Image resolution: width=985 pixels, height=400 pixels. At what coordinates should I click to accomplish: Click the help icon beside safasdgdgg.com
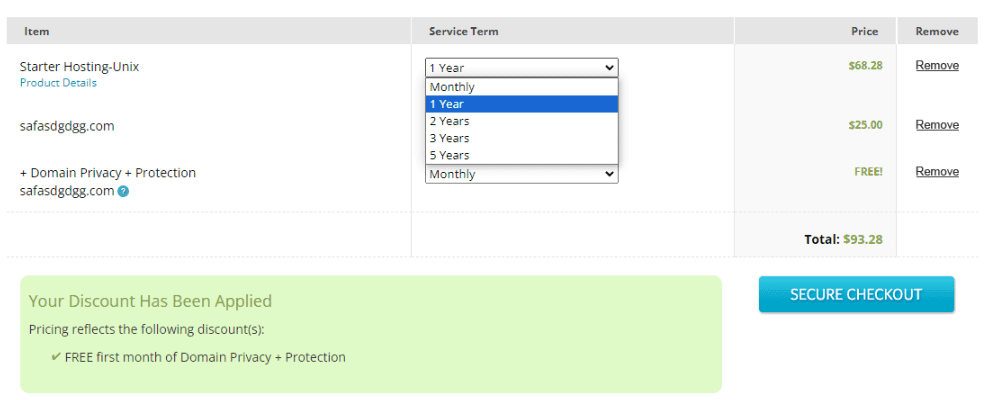(124, 192)
